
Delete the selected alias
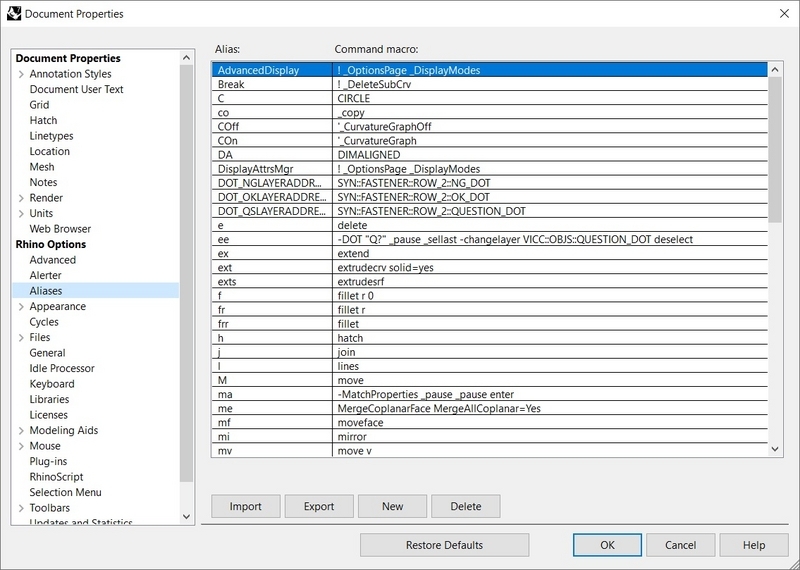(466, 506)
